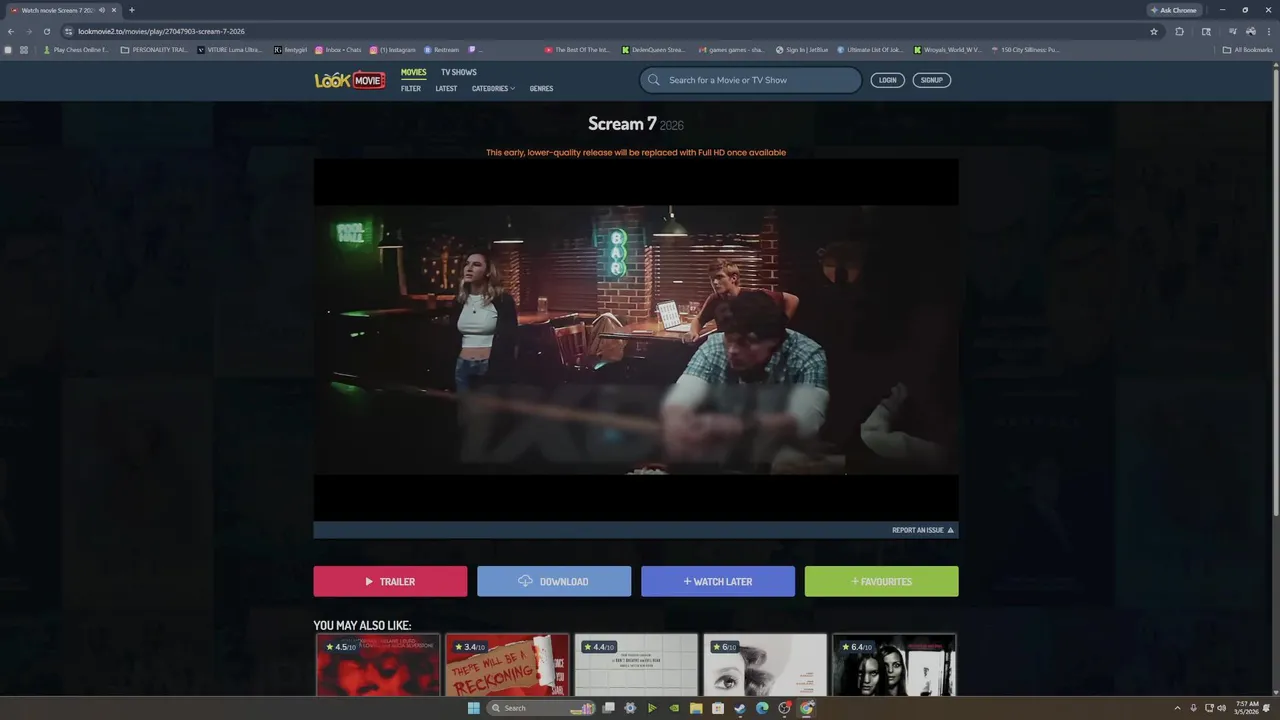Image resolution: width=1280 pixels, height=720 pixels.
Task: Click the browser back arrow
Action: click(11, 31)
